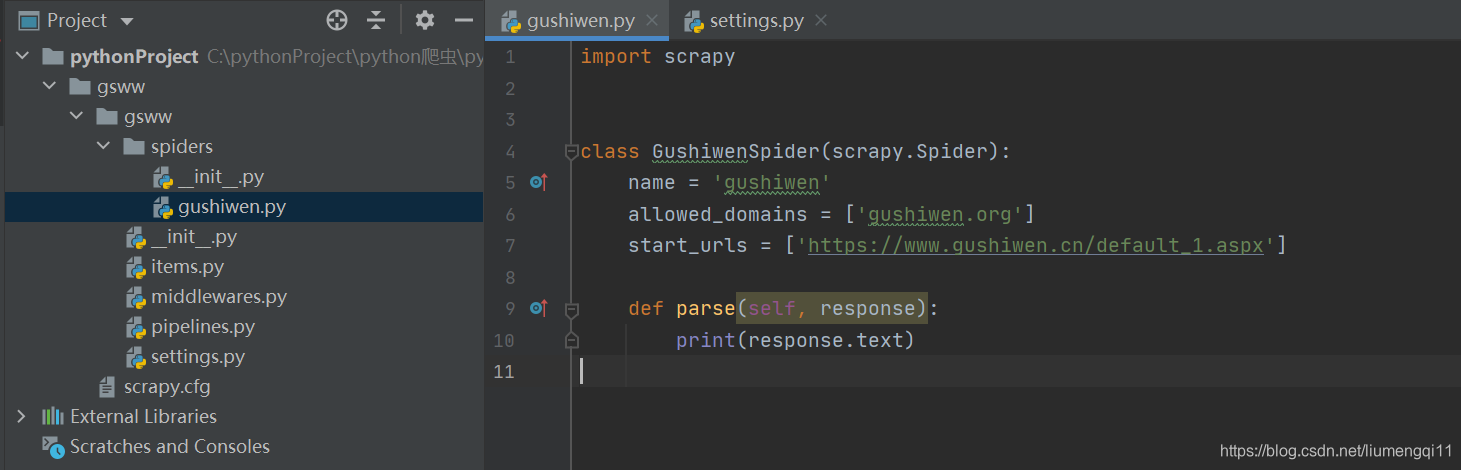Select the outer gsww folder row
The height and width of the screenshot is (470, 1461).
(x=244, y=87)
